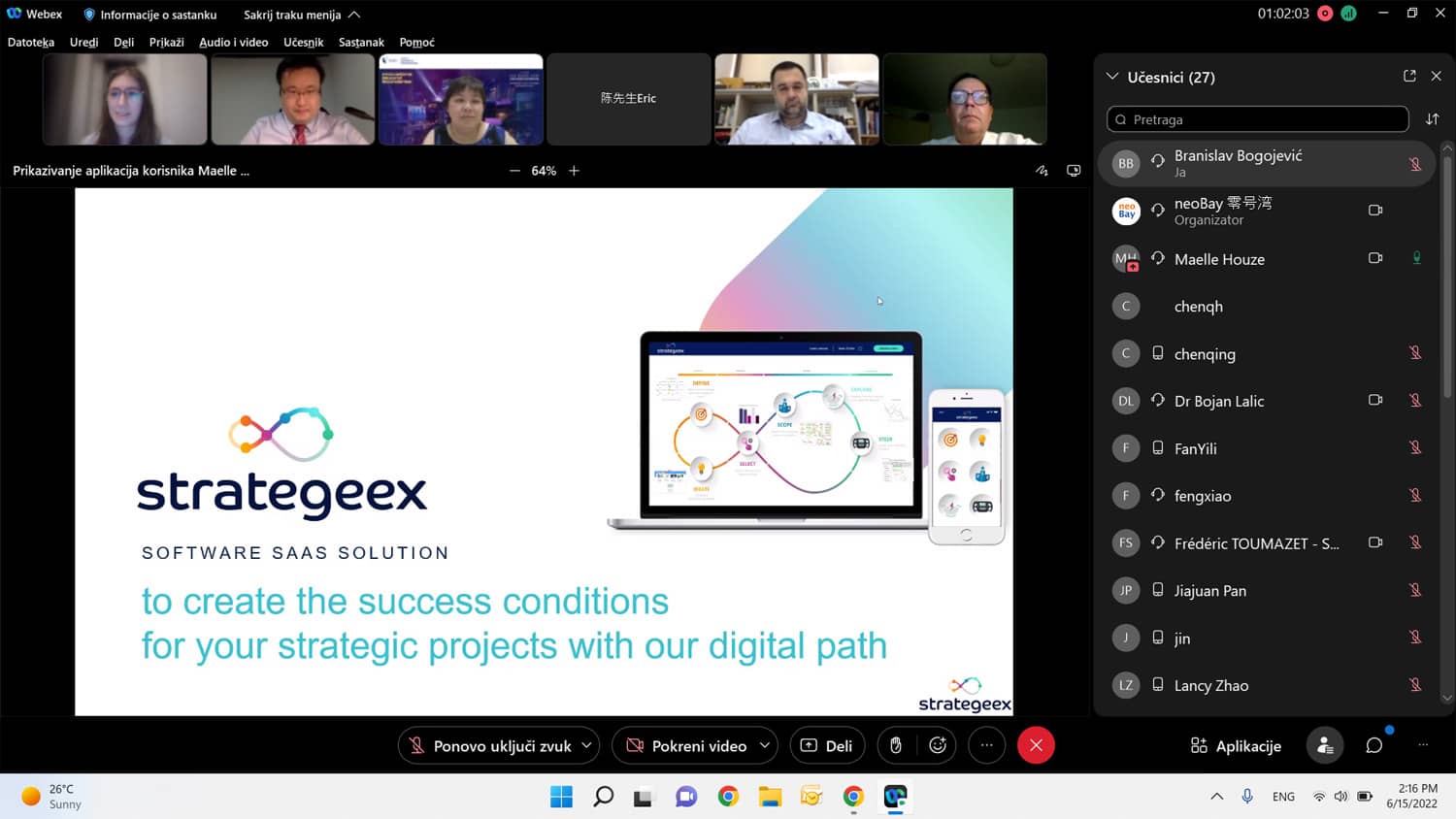Open the Učesnik menu
1456x819 pixels.
[x=303, y=42]
